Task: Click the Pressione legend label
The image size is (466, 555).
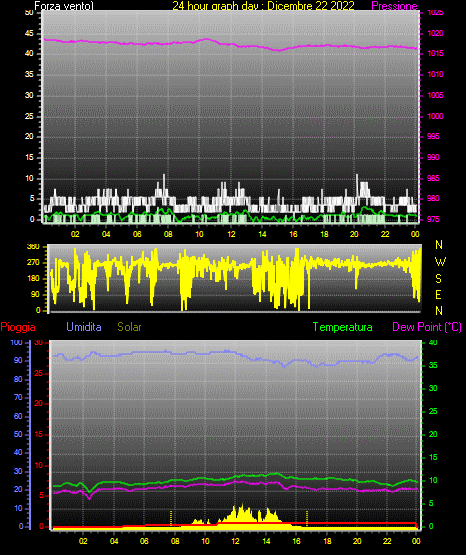Action: click(x=394, y=6)
